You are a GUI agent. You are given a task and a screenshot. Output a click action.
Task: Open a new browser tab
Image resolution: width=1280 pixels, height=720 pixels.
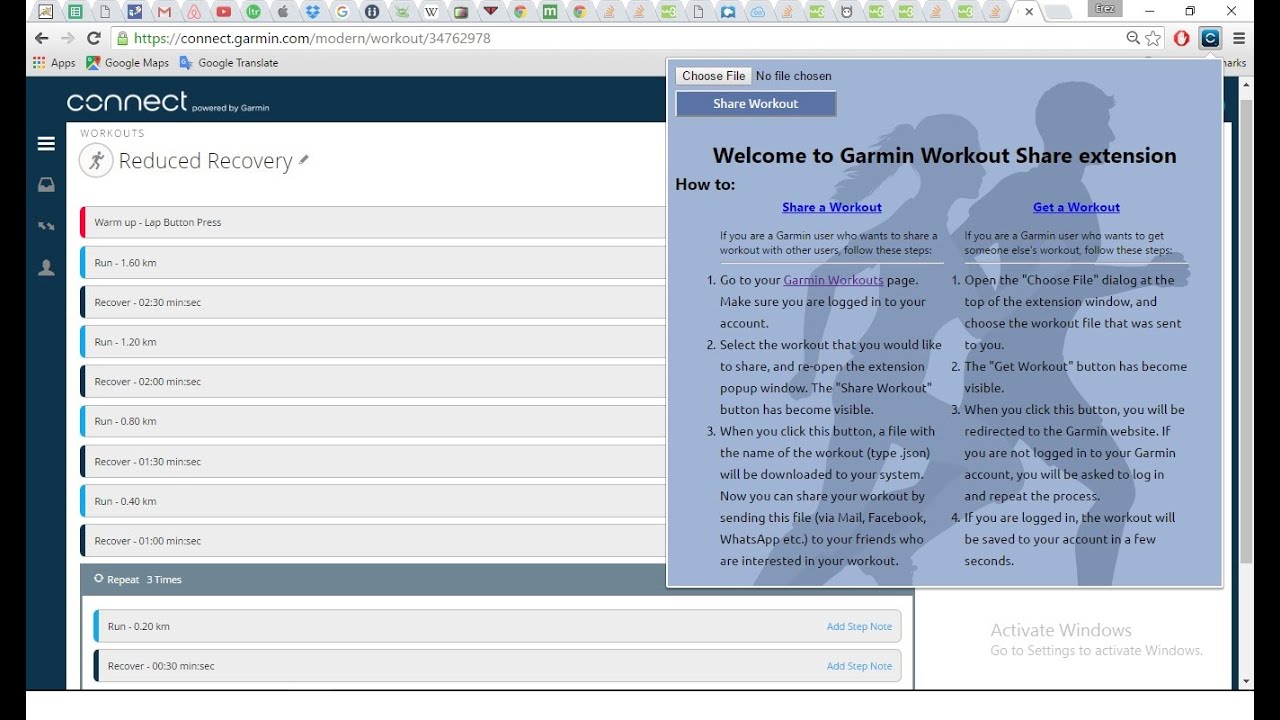pos(1058,12)
